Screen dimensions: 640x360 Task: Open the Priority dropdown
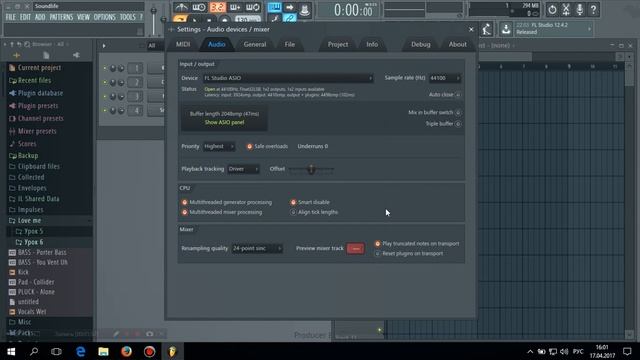(x=219, y=146)
